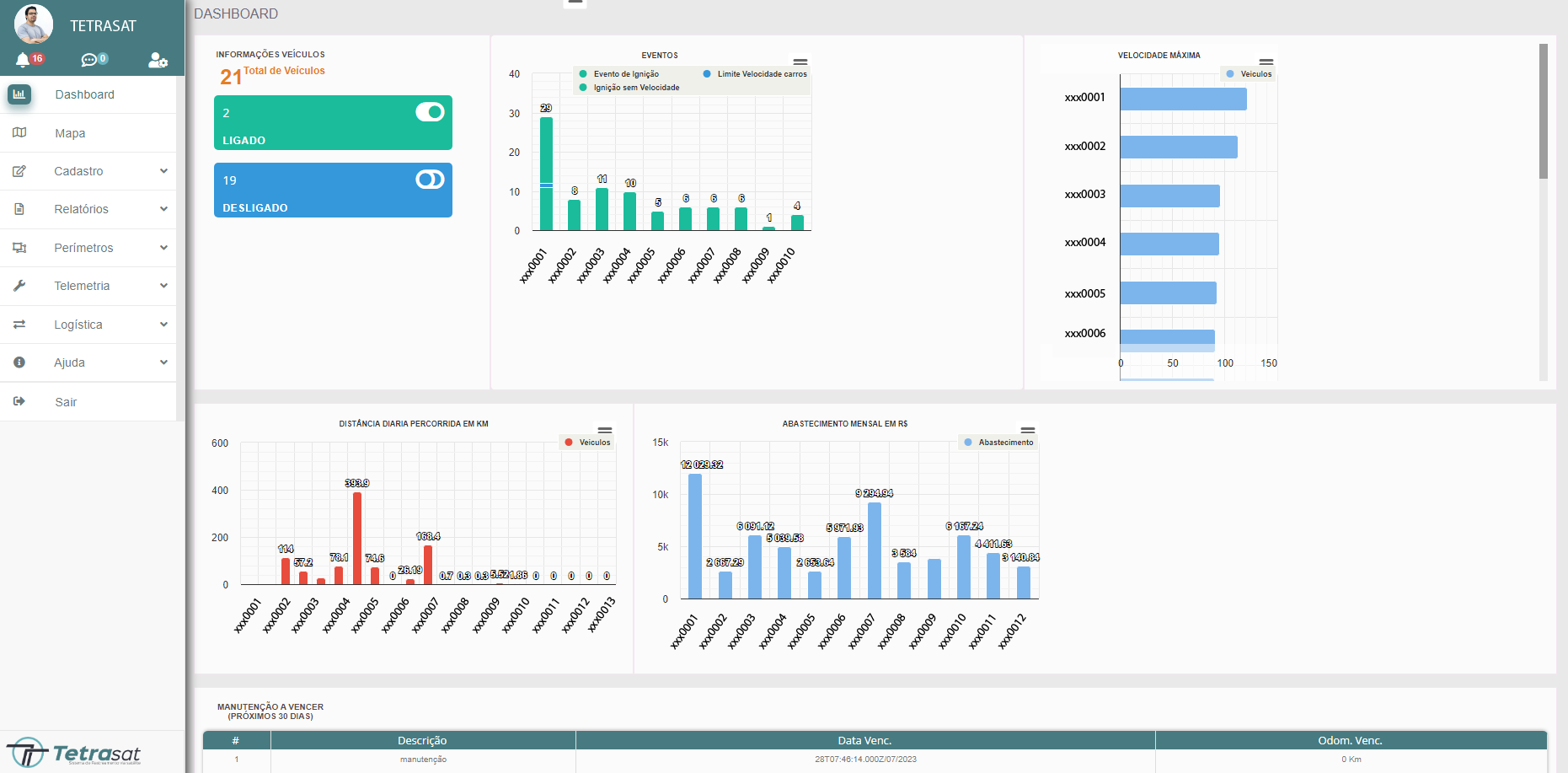Toggle Evento de Ignição legend series
The image size is (1568, 773).
click(x=619, y=74)
